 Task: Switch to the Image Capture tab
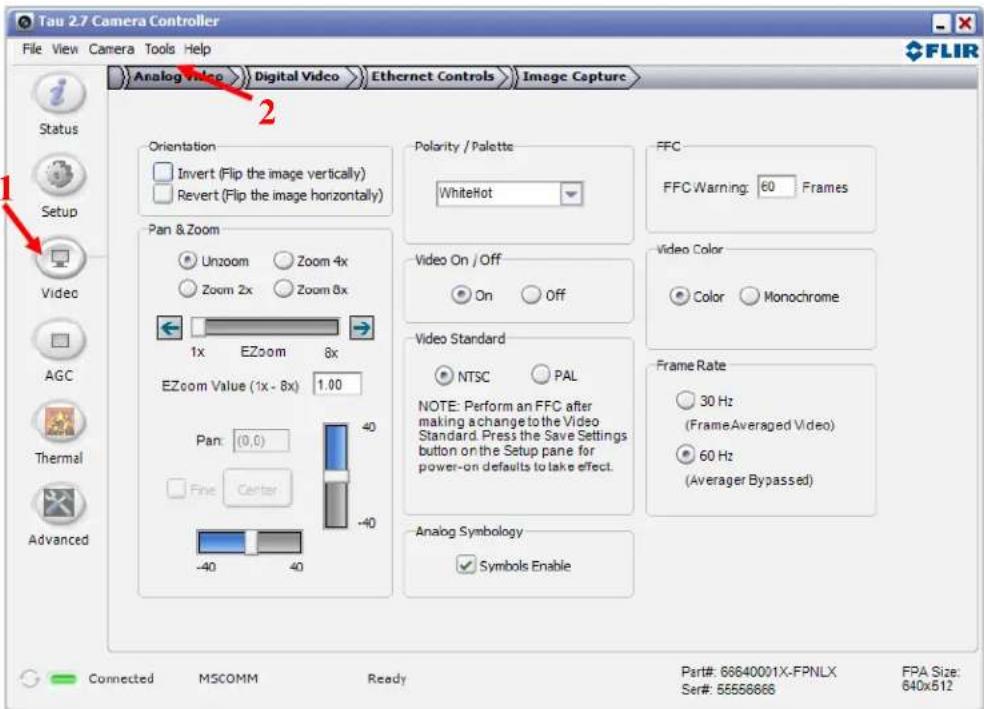(x=574, y=77)
